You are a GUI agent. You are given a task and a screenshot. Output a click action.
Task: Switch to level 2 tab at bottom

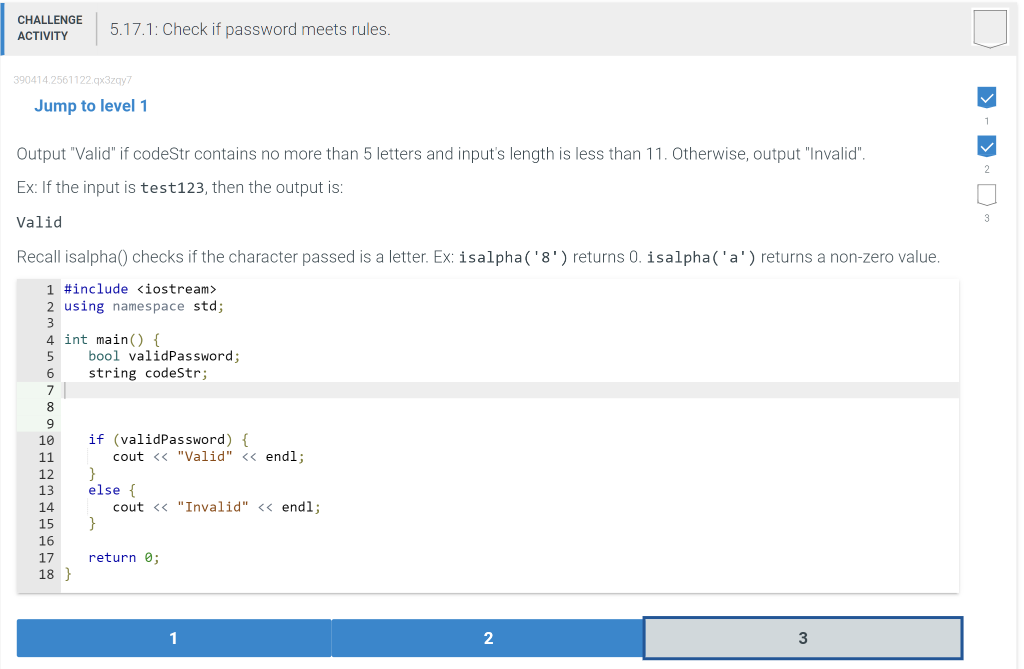pos(487,637)
